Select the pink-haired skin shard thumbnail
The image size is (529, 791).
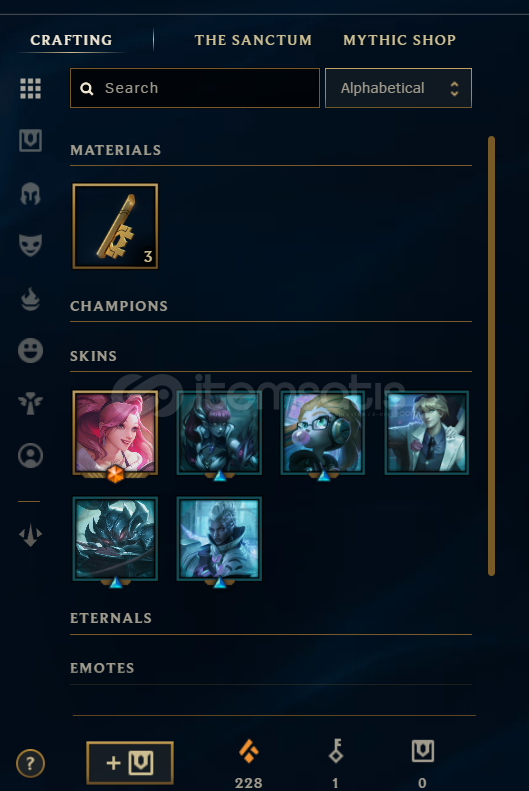[x=115, y=433]
